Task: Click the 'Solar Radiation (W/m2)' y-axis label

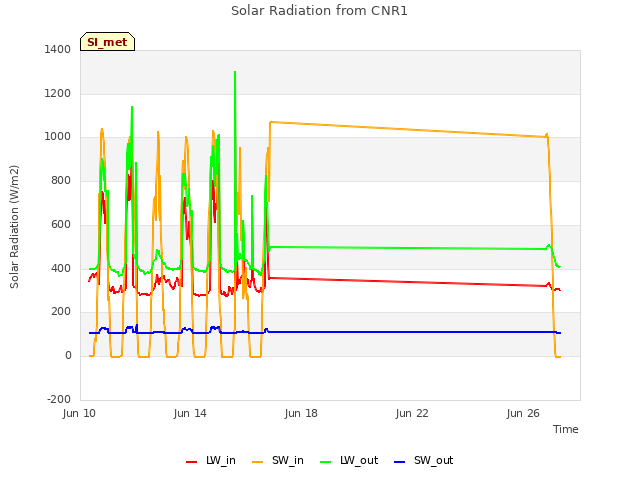Action: pyautogui.click(x=14, y=227)
